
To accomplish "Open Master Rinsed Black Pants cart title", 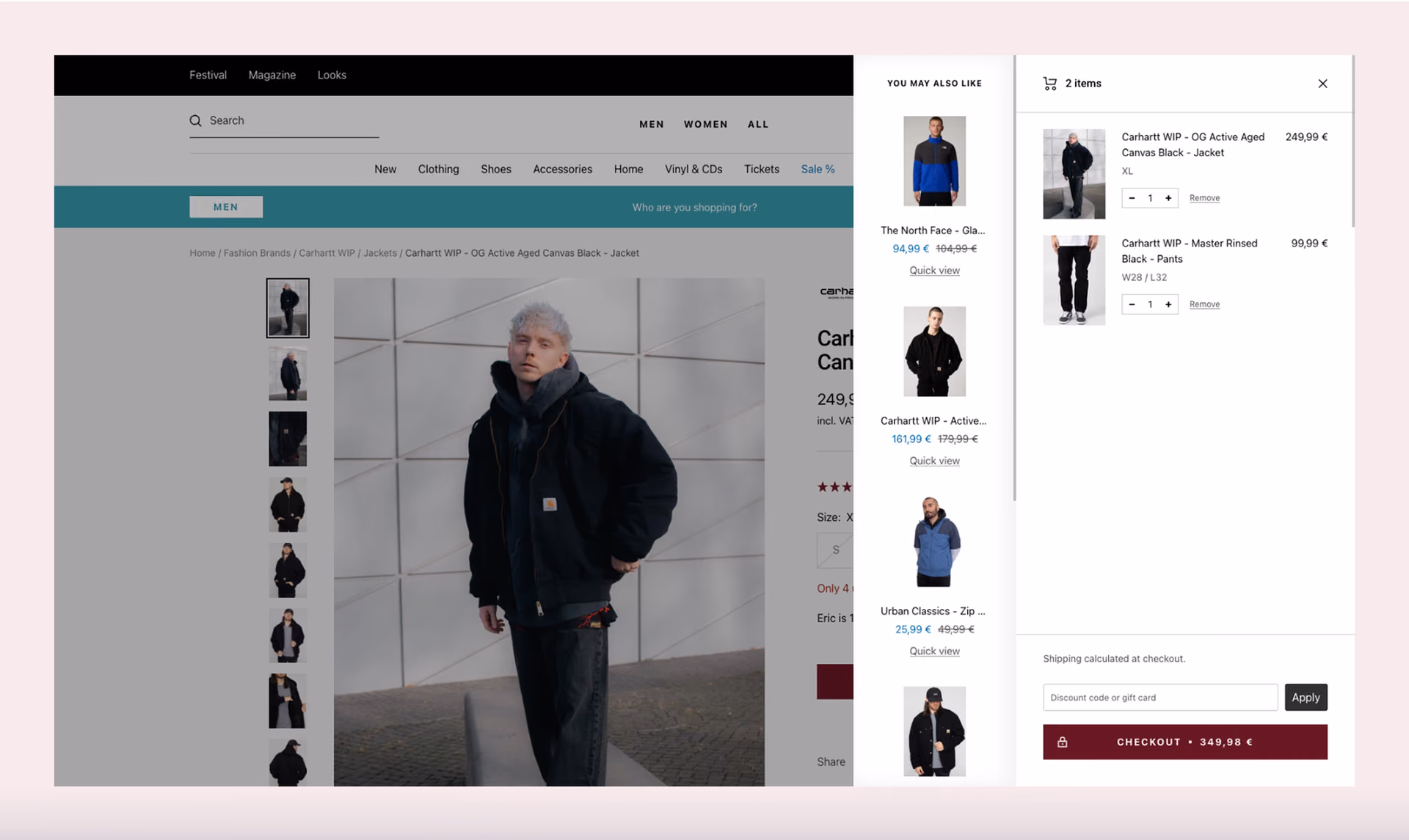I will pos(1189,251).
